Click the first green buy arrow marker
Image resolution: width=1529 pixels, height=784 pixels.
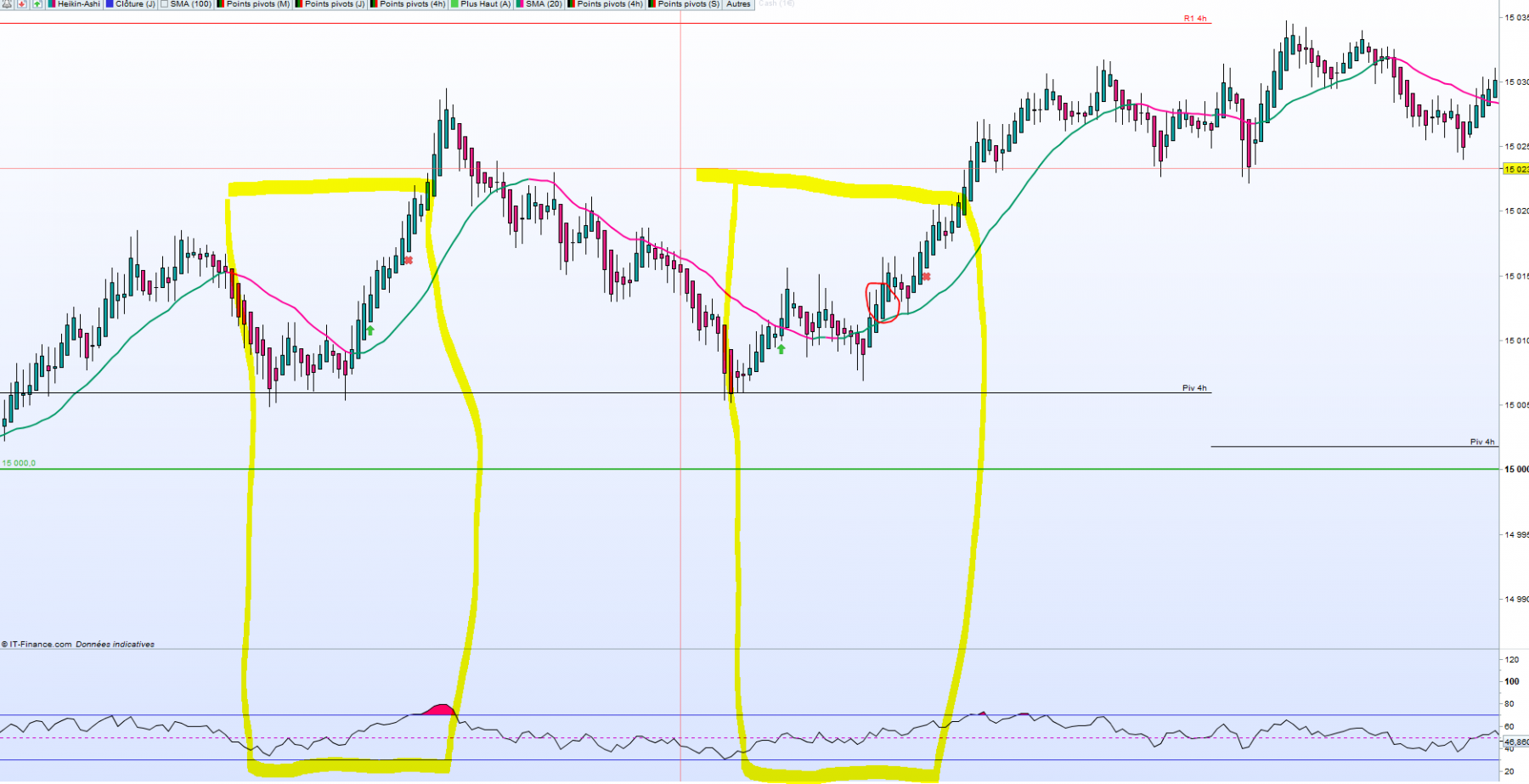click(x=370, y=330)
